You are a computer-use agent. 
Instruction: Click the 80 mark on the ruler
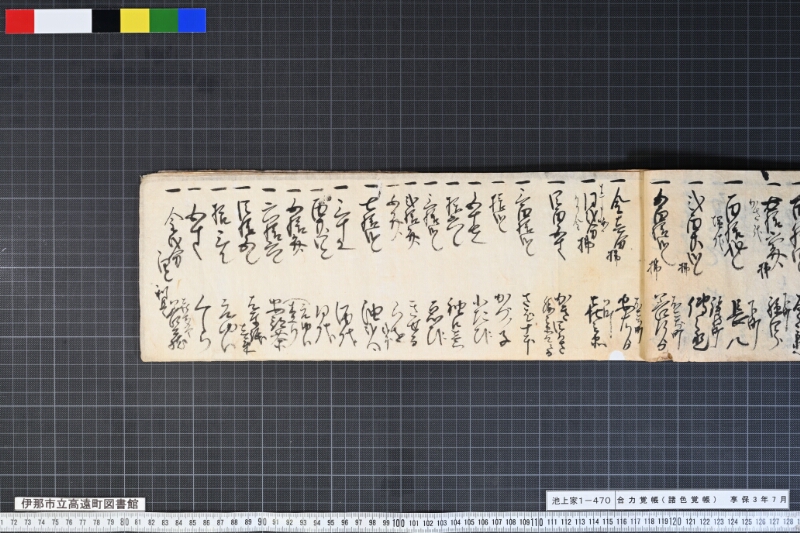coord(124,522)
